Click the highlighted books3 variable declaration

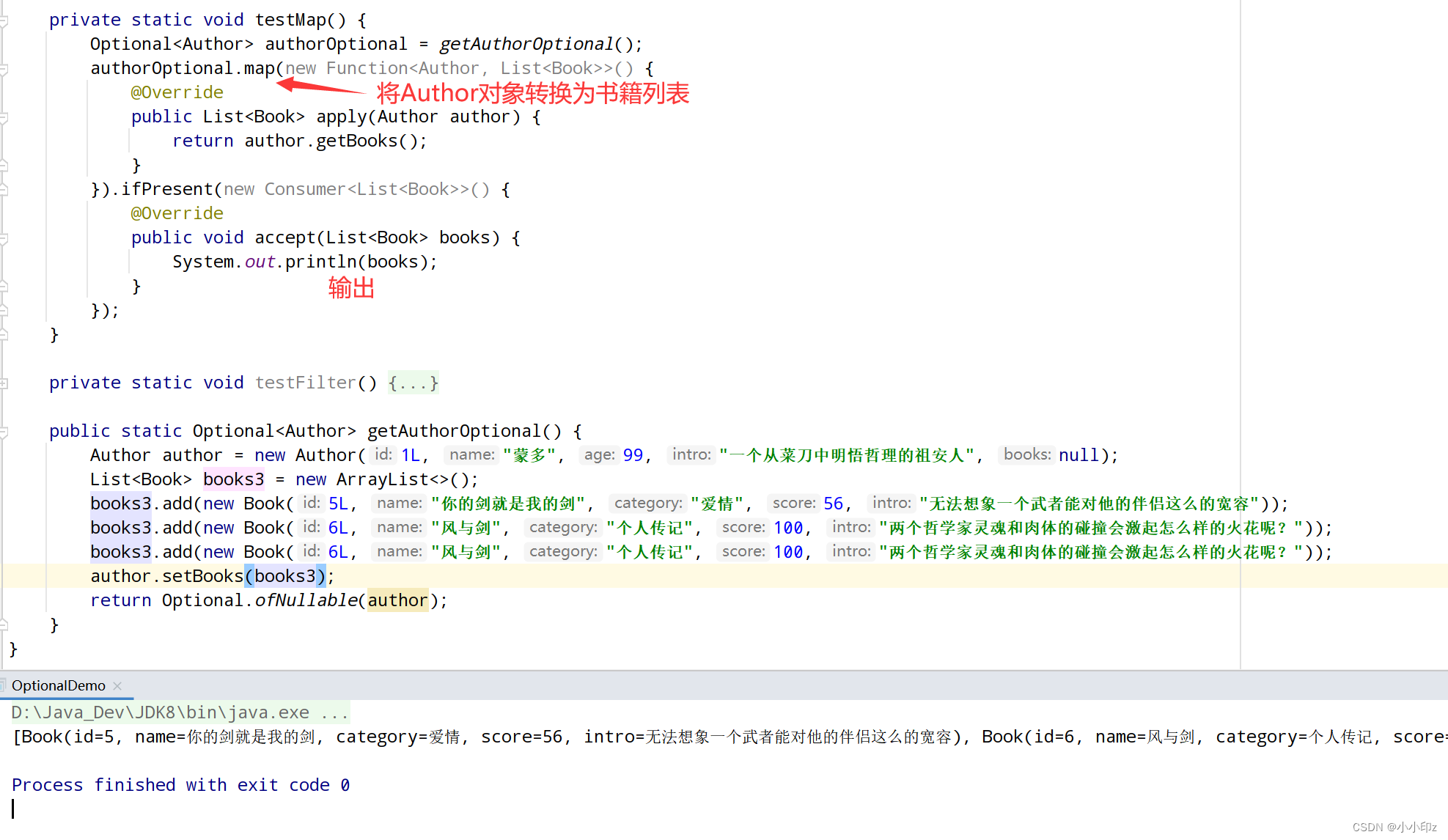[233, 480]
